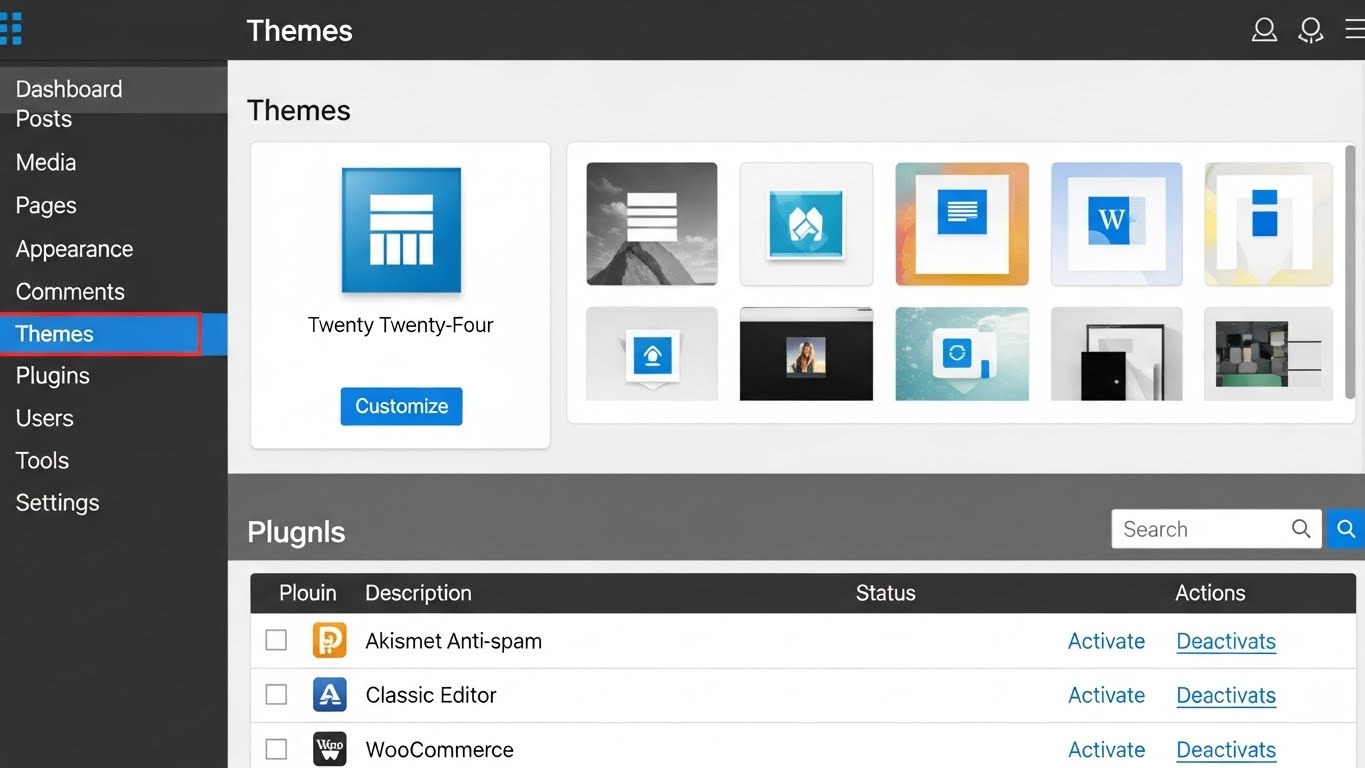This screenshot has height=768, width=1365.
Task: Click the user profile icon in top bar
Action: [1264, 30]
